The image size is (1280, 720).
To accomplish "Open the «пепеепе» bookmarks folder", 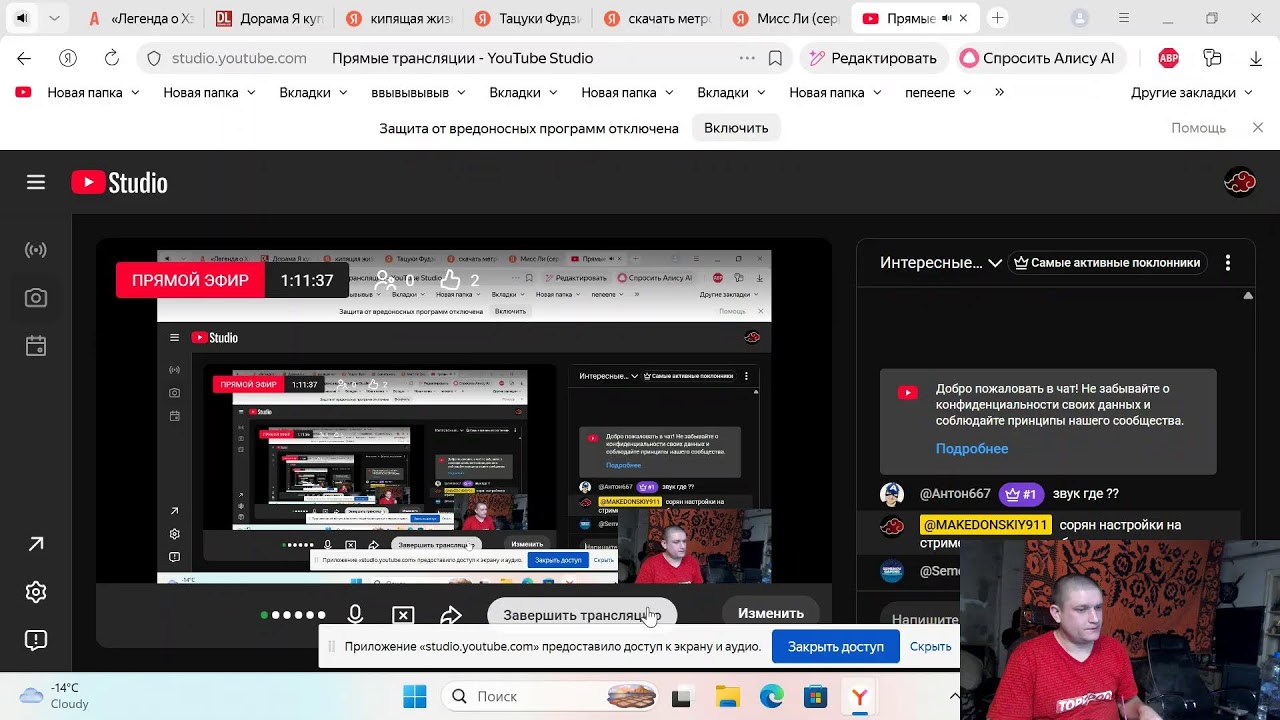I will (x=938, y=93).
